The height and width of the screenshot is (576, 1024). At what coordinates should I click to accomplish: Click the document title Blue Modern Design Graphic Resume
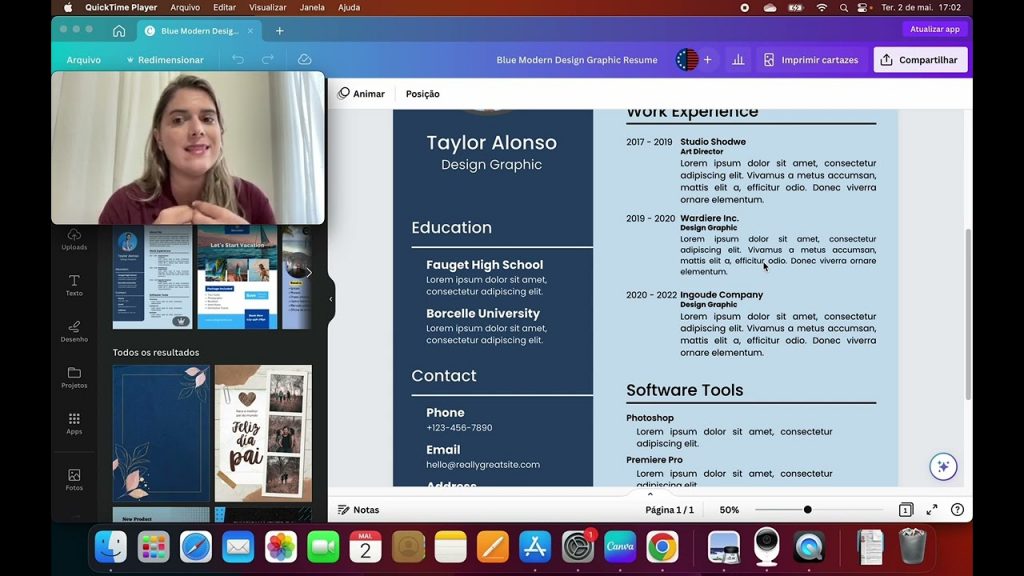[x=577, y=59]
